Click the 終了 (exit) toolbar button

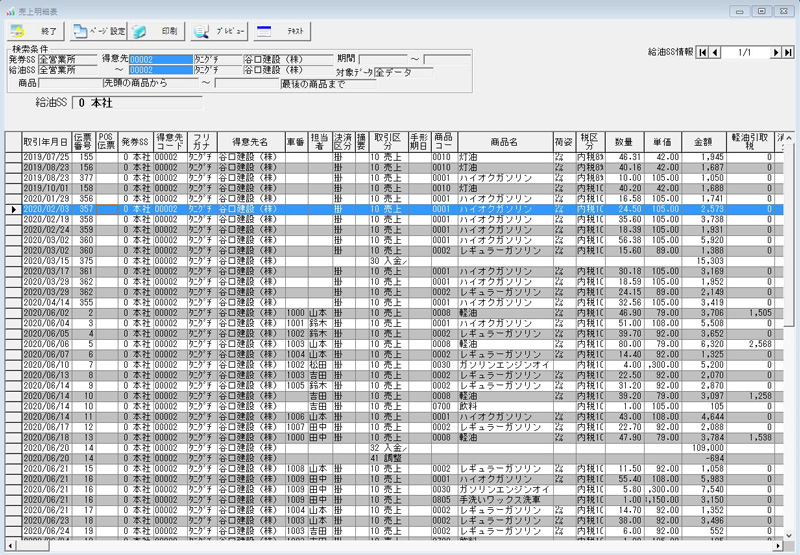[34, 31]
